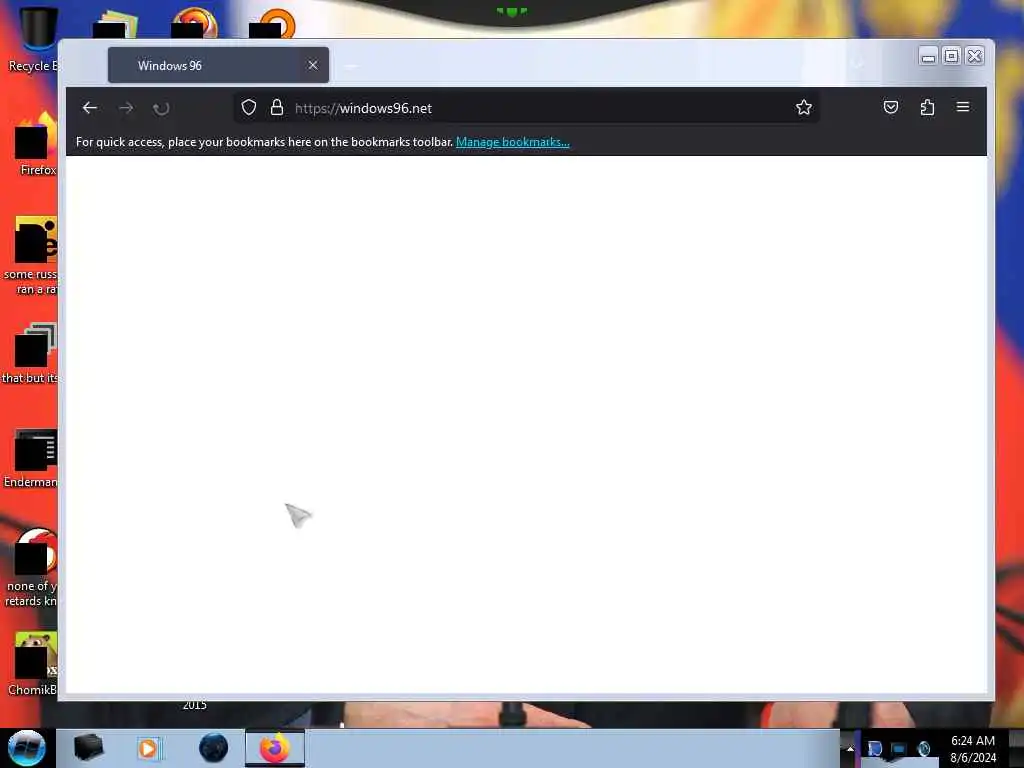Image resolution: width=1024 pixels, height=768 pixels.
Task: Open the Action Center flag tray icon
Action: pyautogui.click(x=874, y=749)
